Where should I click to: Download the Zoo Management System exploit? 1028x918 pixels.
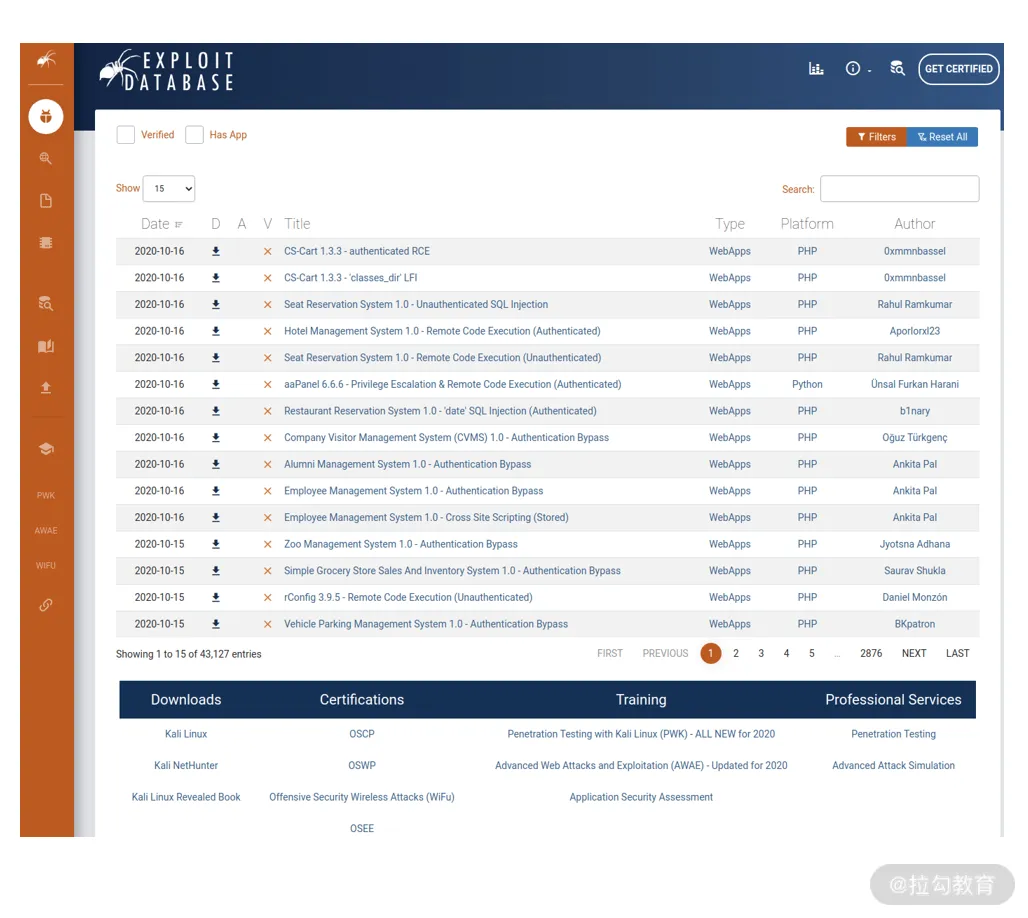coord(216,544)
